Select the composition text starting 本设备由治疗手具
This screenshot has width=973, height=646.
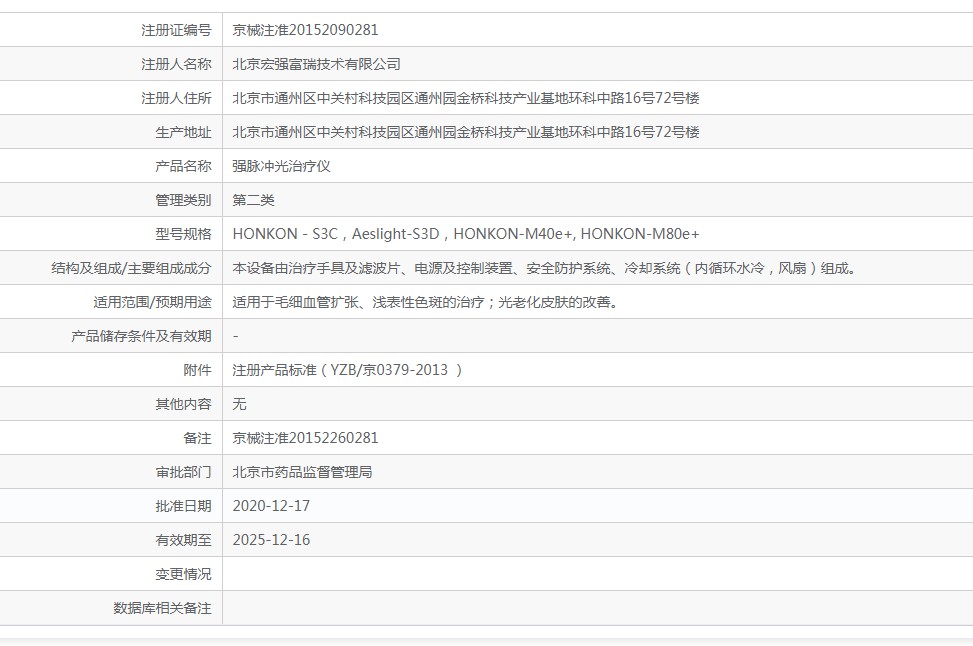[545, 268]
